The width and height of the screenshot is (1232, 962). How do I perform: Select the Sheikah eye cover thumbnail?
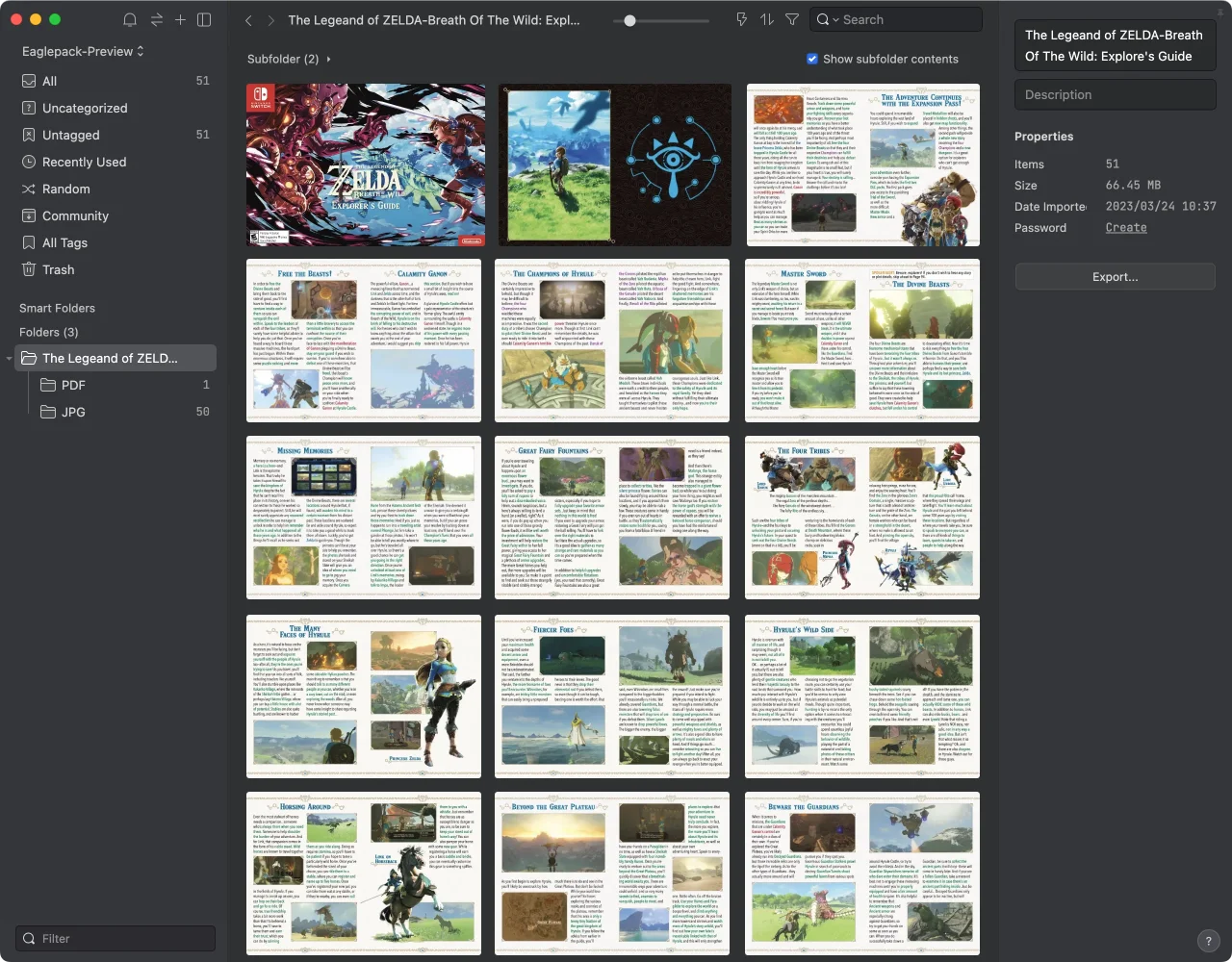pos(614,165)
